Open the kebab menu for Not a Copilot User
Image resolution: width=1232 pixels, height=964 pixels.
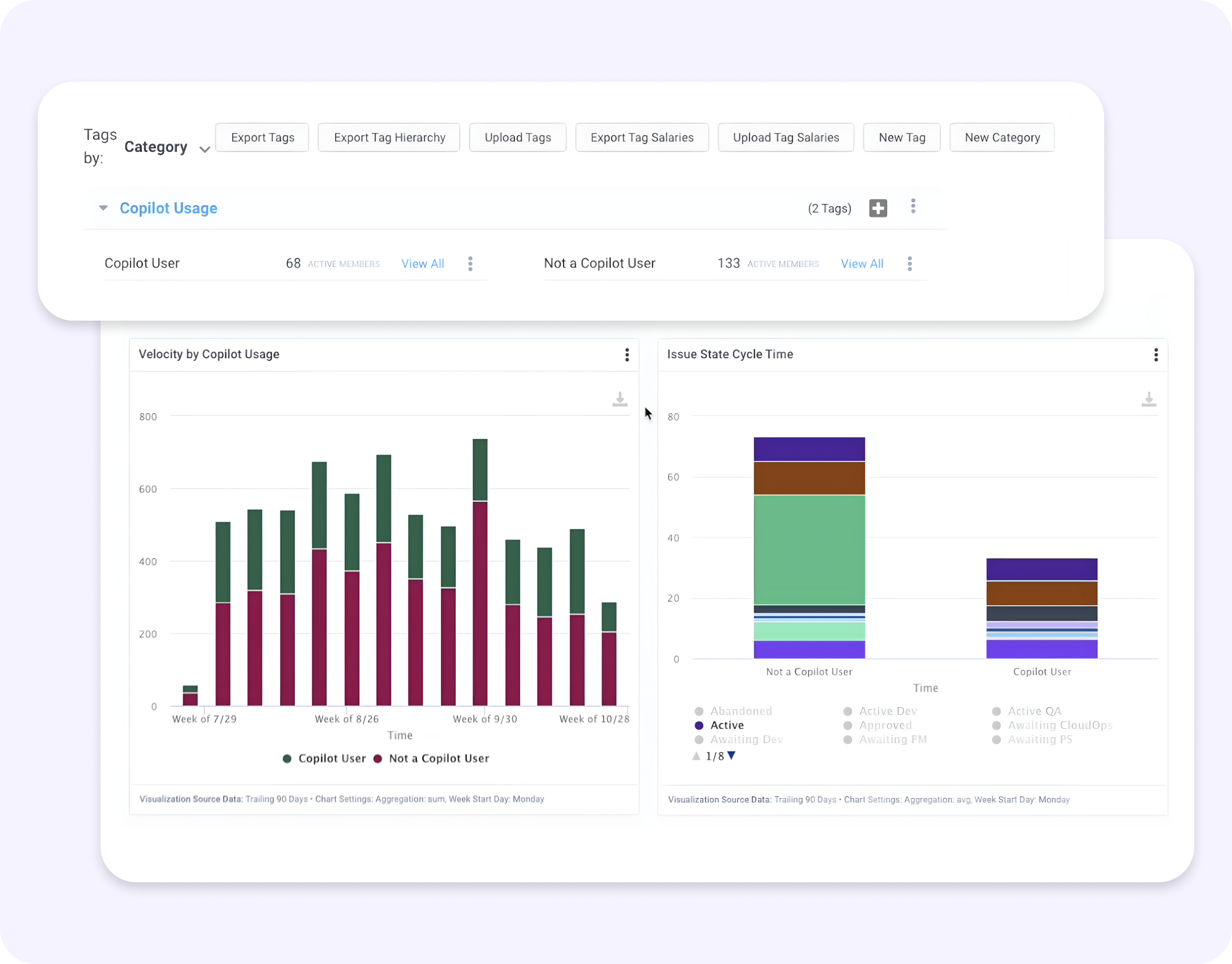(x=910, y=264)
